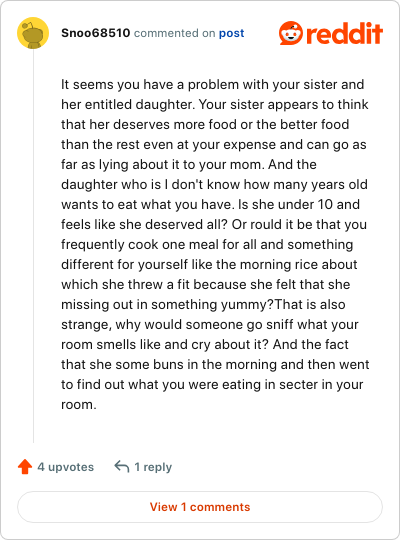Click the "commented on" header text
The width and height of the screenshot is (400, 540).
(x=174, y=33)
